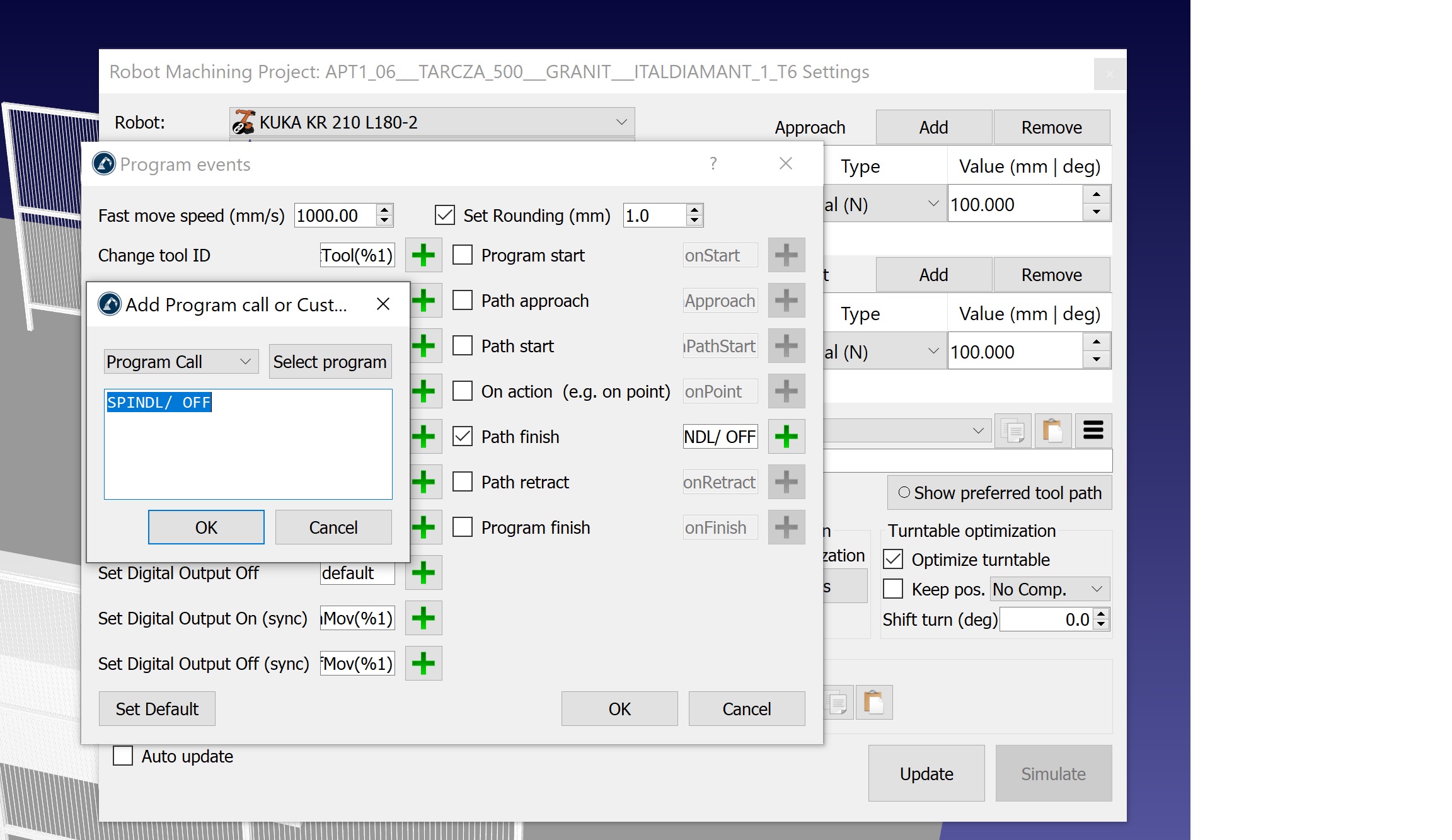Toggle the Auto update checkbox
Image resolution: width=1452 pixels, height=840 pixels.
pyautogui.click(x=123, y=756)
